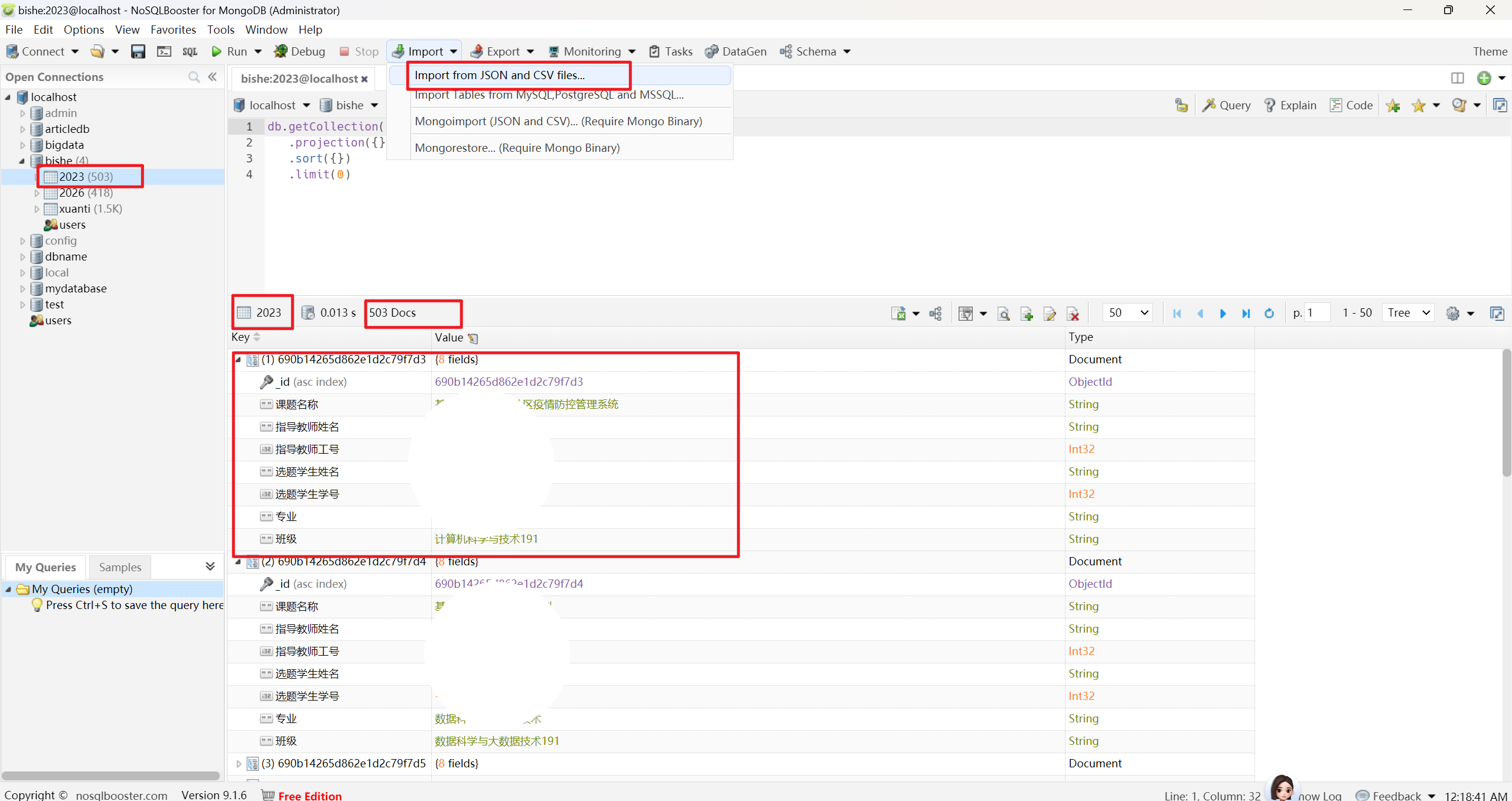Open the visual Query builder
The height and width of the screenshot is (801, 1512).
1227,105
